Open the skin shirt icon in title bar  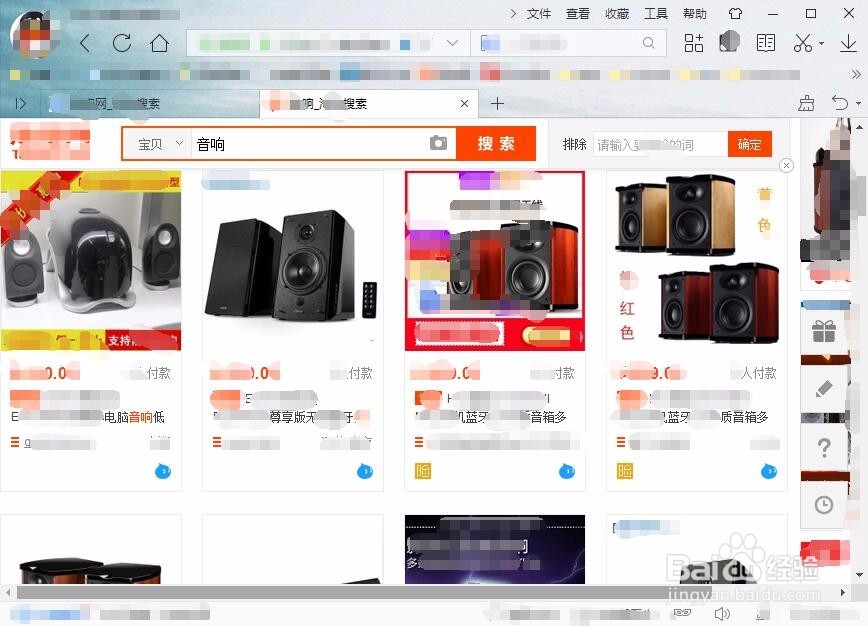tap(735, 13)
